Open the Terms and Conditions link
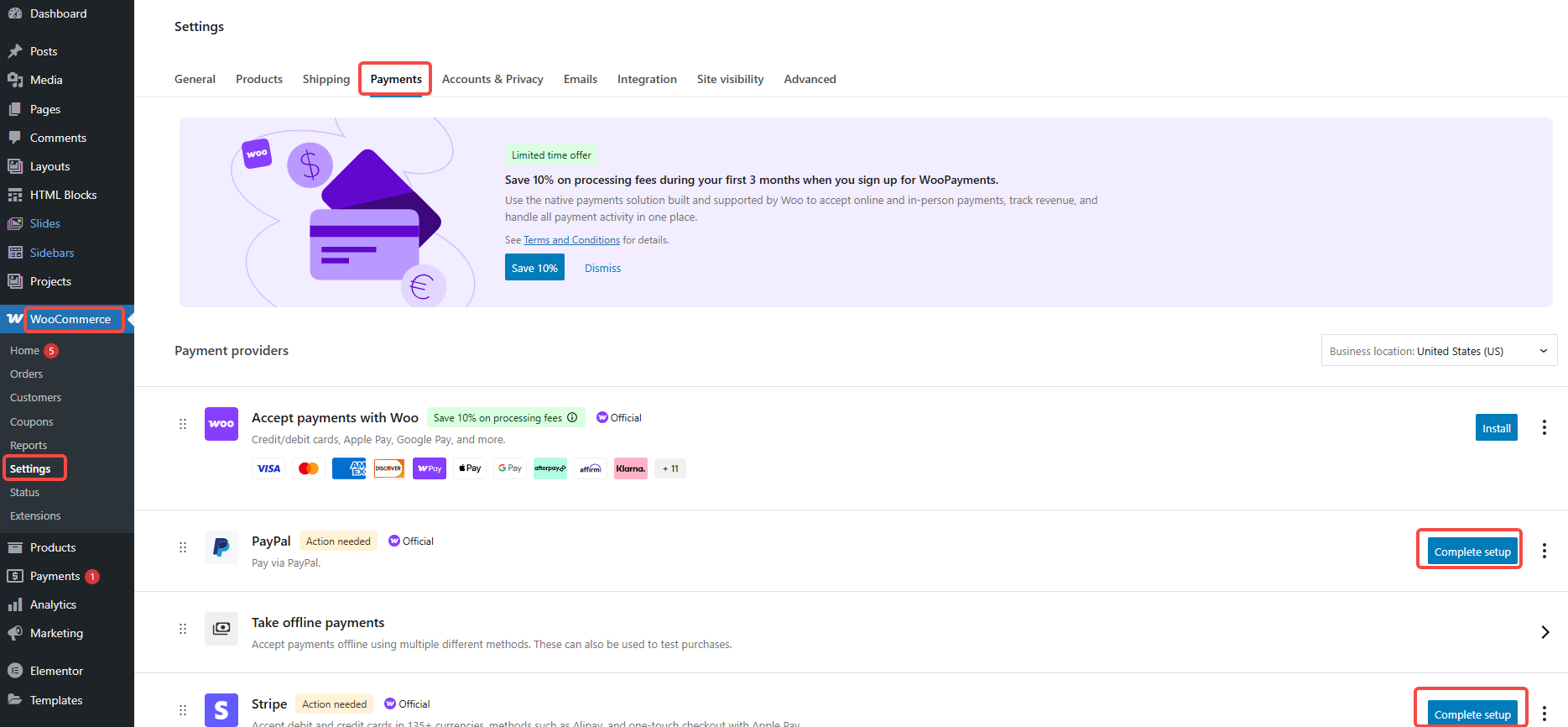Viewport: 1568px width, 727px height. 571,240
